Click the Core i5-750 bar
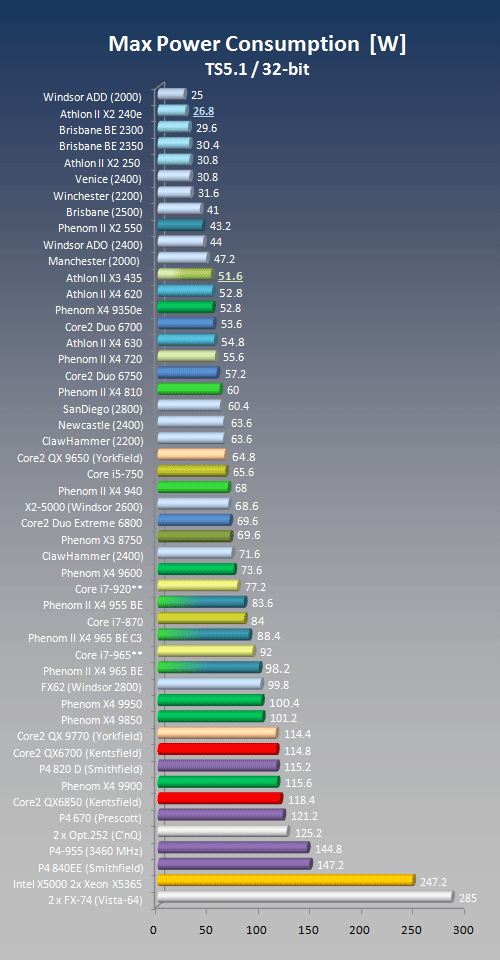Image resolution: width=500 pixels, height=960 pixels. click(193, 471)
